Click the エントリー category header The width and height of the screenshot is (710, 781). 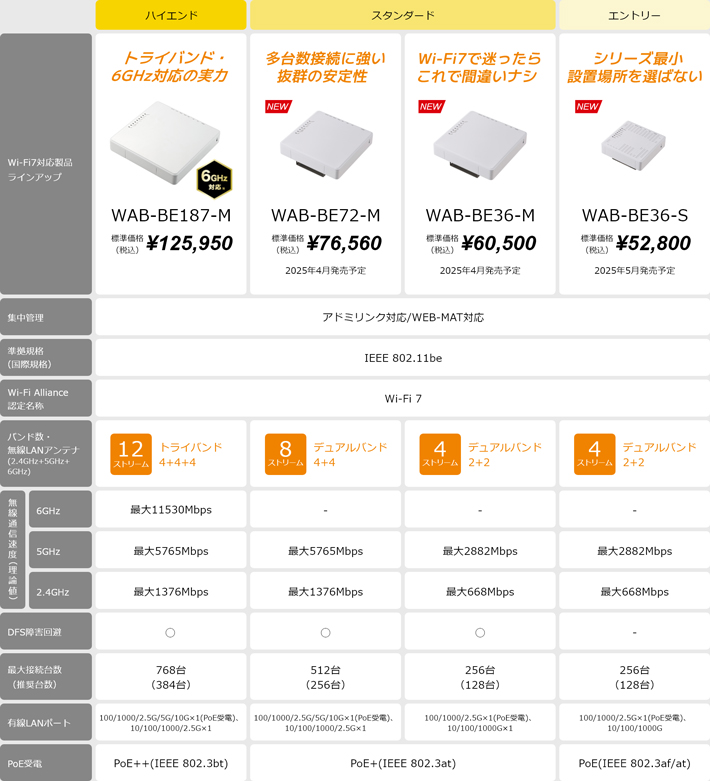pos(634,15)
